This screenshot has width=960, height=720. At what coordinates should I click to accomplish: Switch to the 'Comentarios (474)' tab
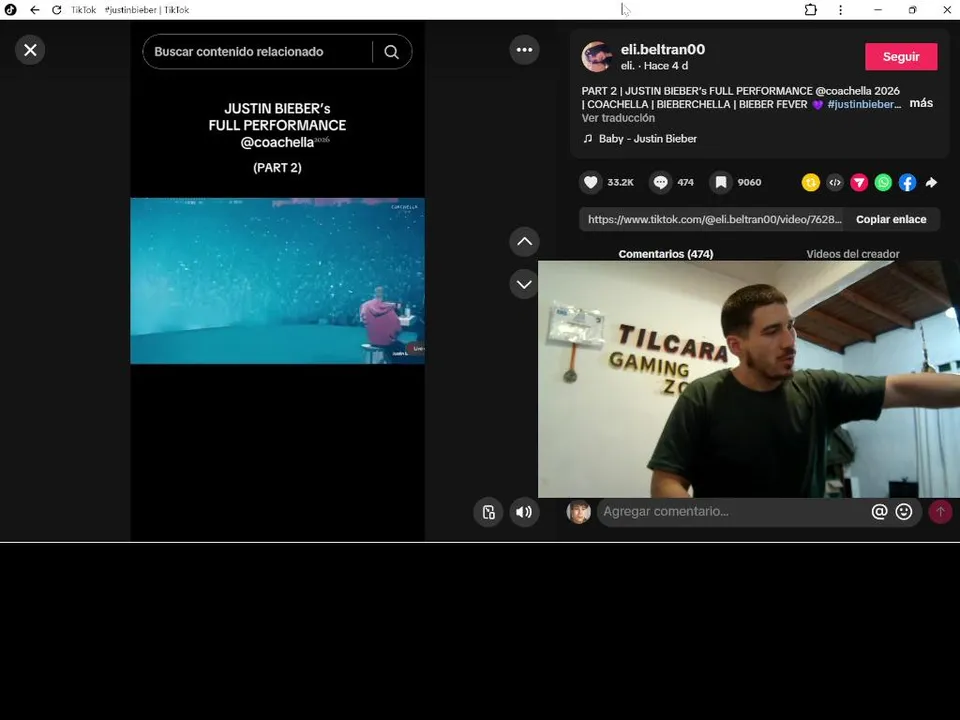pyautogui.click(x=666, y=254)
